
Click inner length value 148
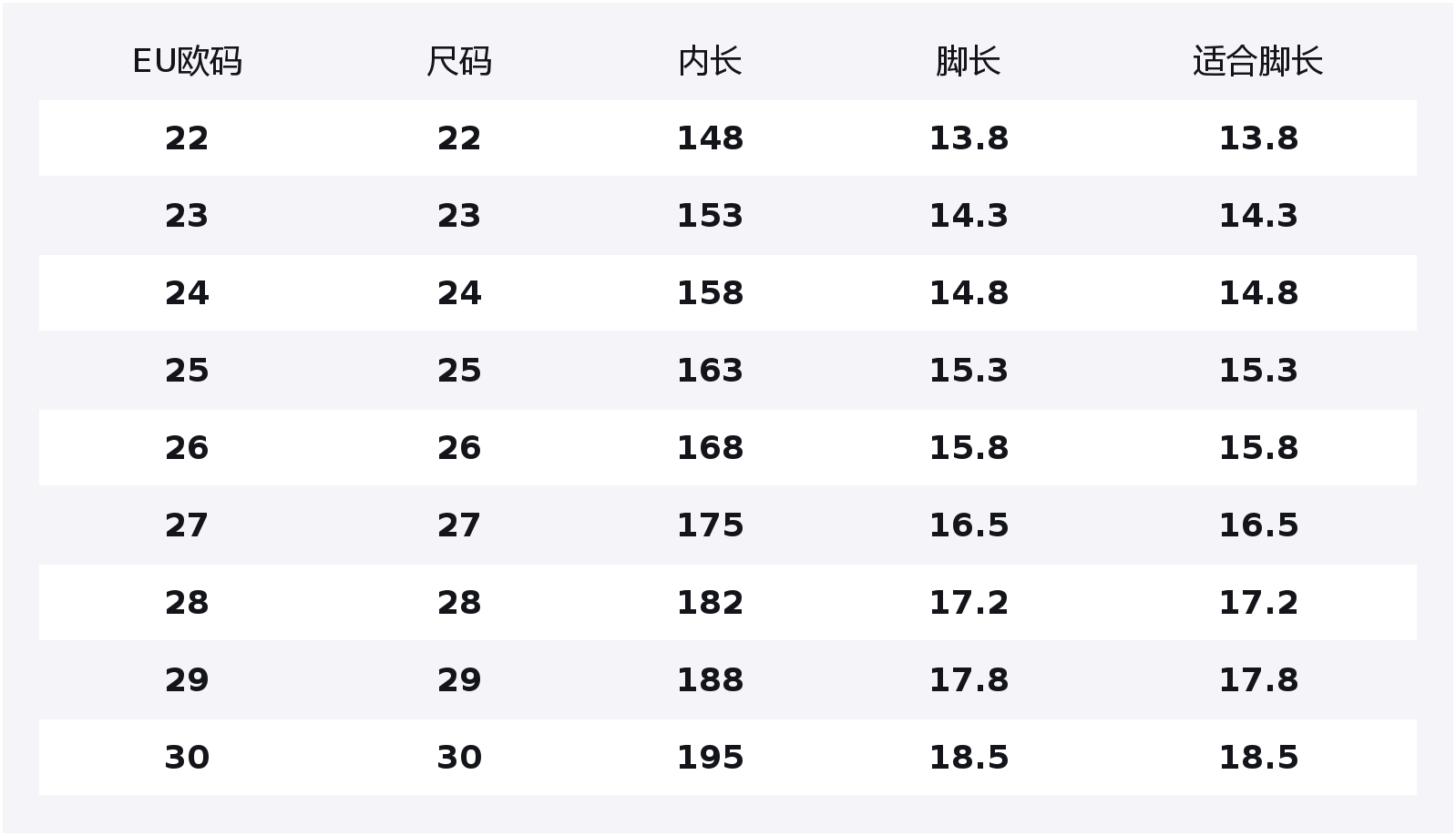710,138
